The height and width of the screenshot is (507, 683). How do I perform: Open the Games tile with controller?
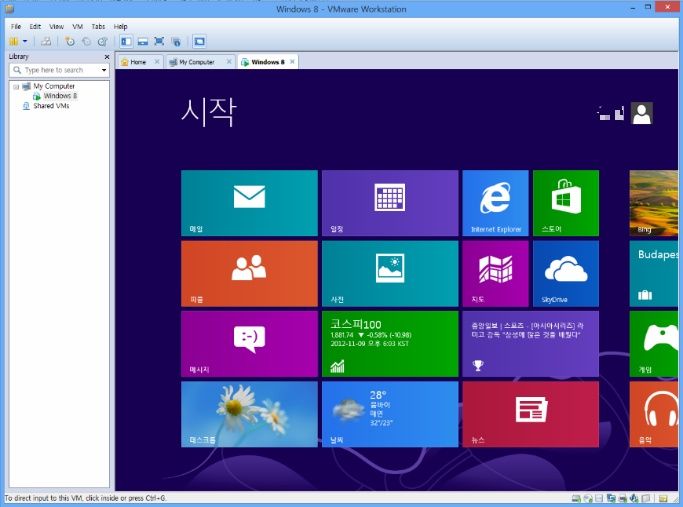click(654, 344)
